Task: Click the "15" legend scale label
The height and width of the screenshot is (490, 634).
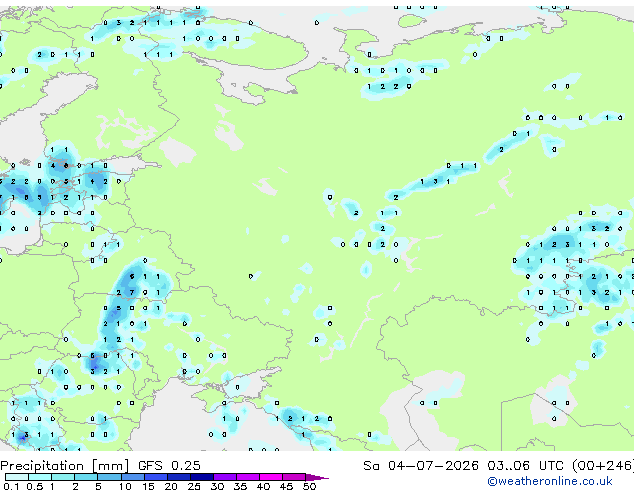Action: (148, 486)
